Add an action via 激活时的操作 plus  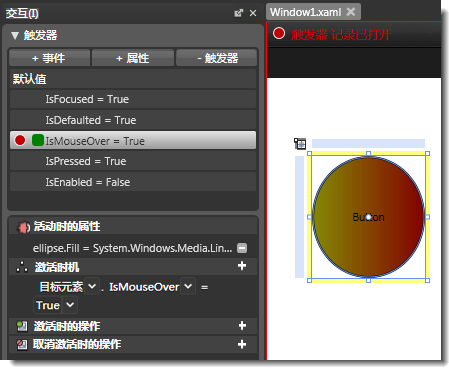point(242,326)
